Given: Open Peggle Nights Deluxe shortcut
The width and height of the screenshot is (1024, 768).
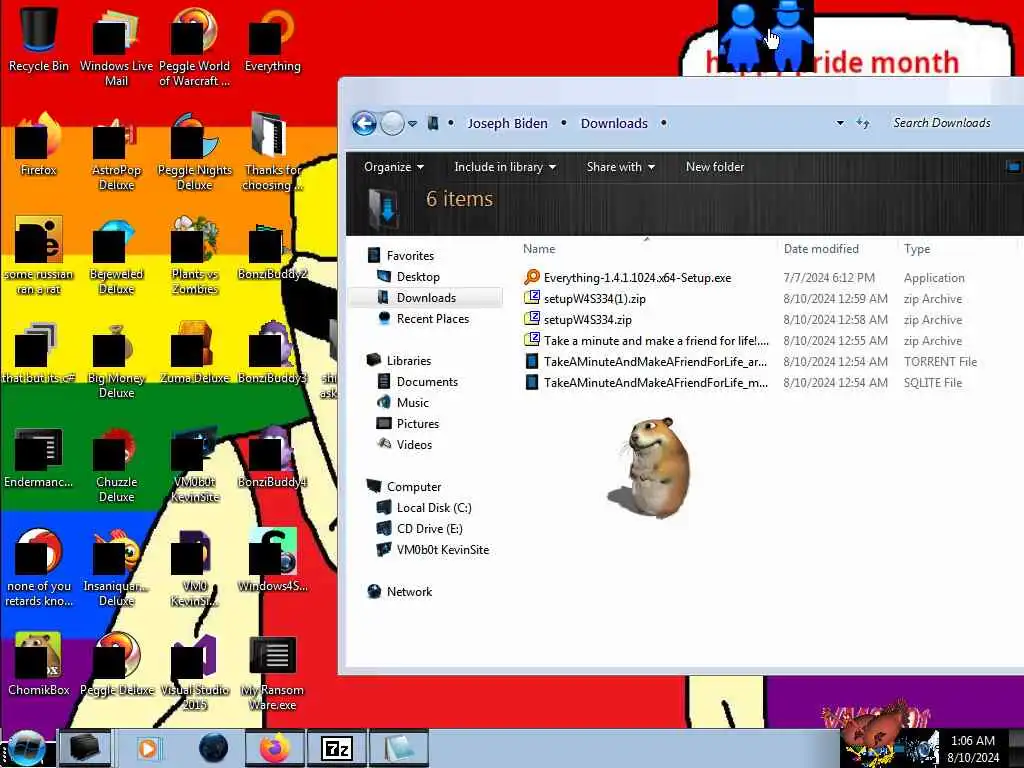Looking at the screenshot, I should tap(195, 152).
